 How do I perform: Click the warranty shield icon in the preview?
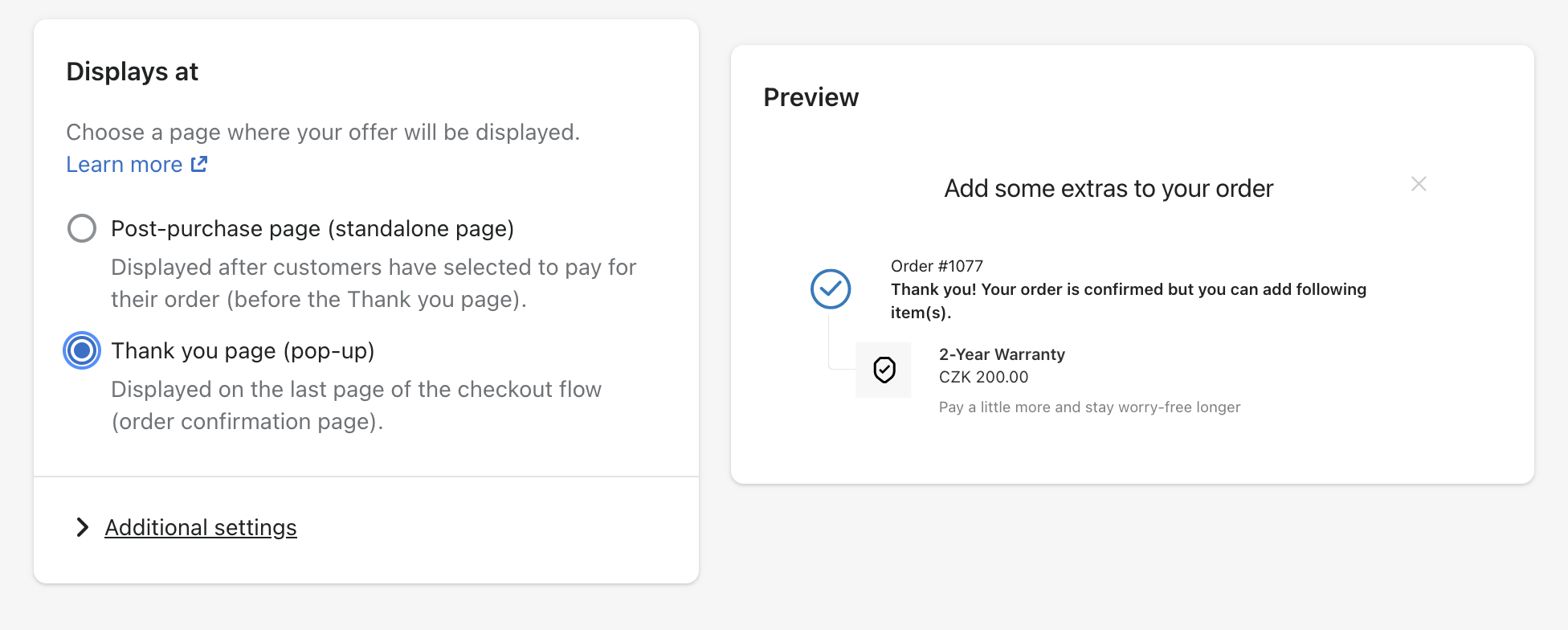(x=884, y=370)
